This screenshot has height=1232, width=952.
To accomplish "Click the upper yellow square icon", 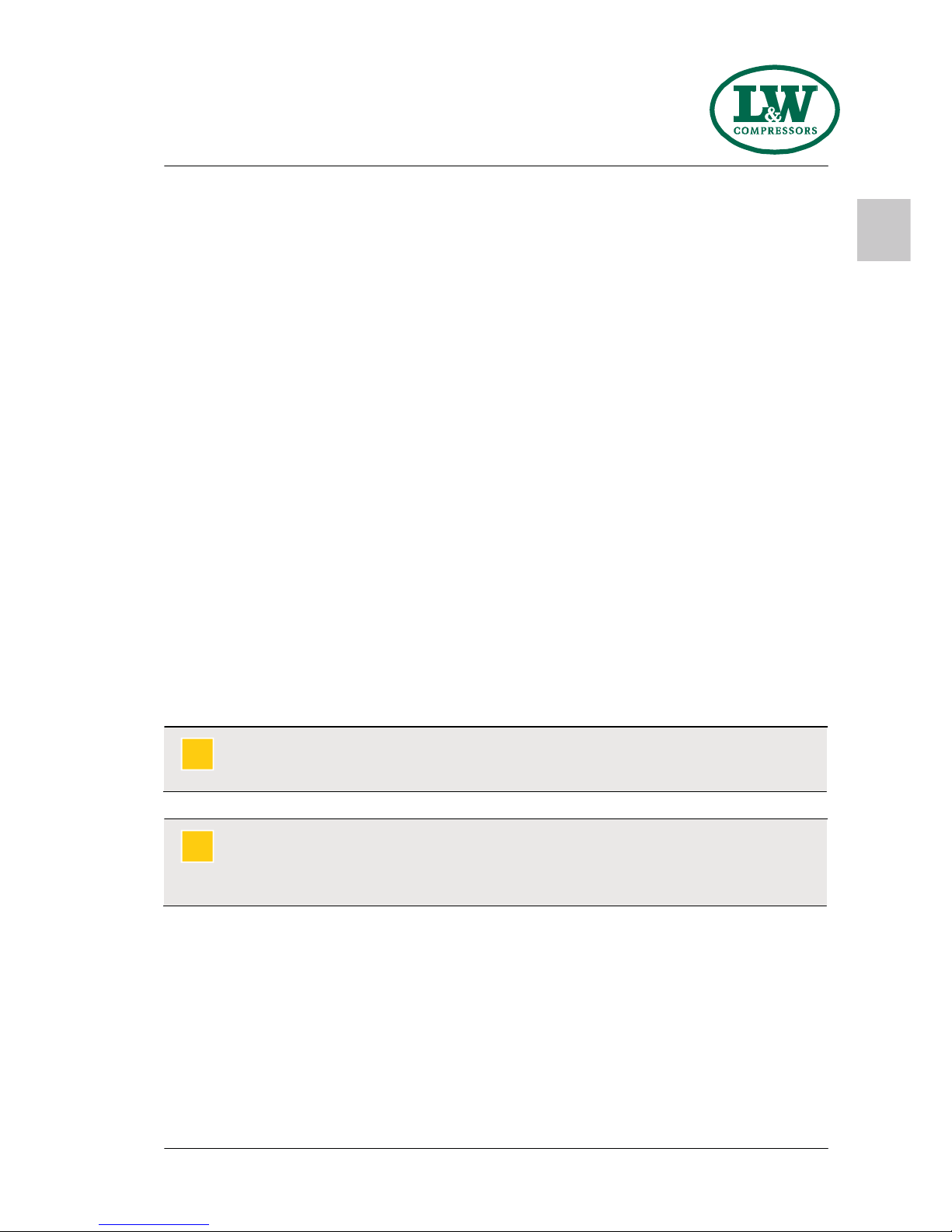I will pos(197,754).
